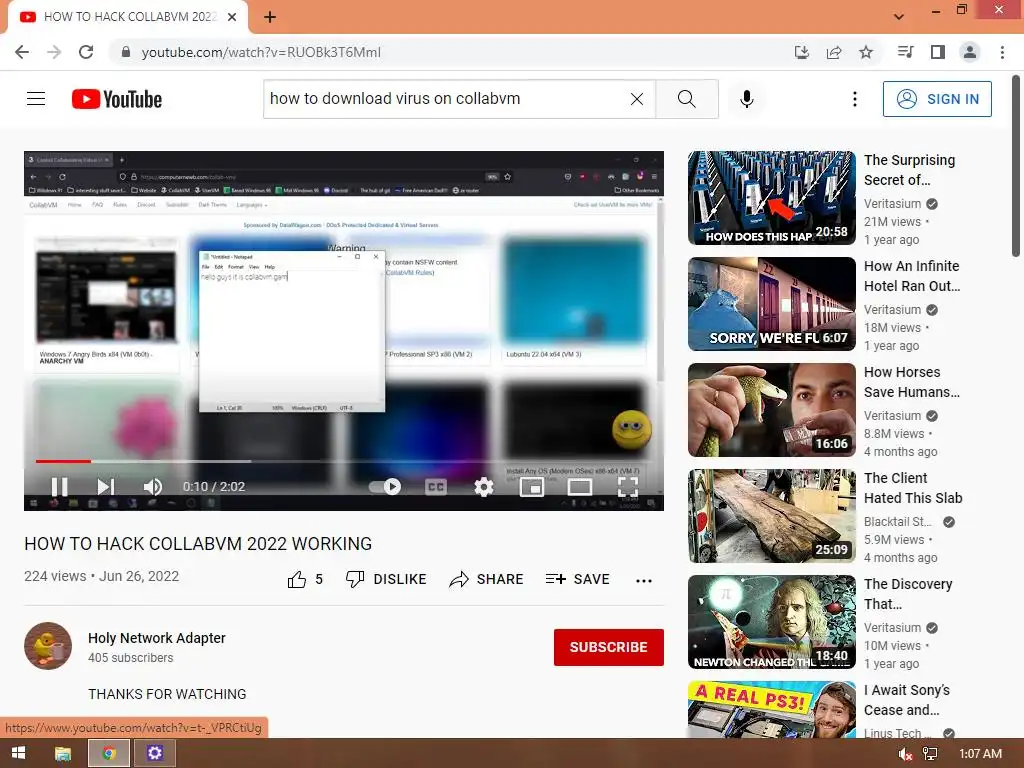The width and height of the screenshot is (1024, 768).
Task: Open Holy Network Adapter channel avatar
Action: (x=48, y=646)
